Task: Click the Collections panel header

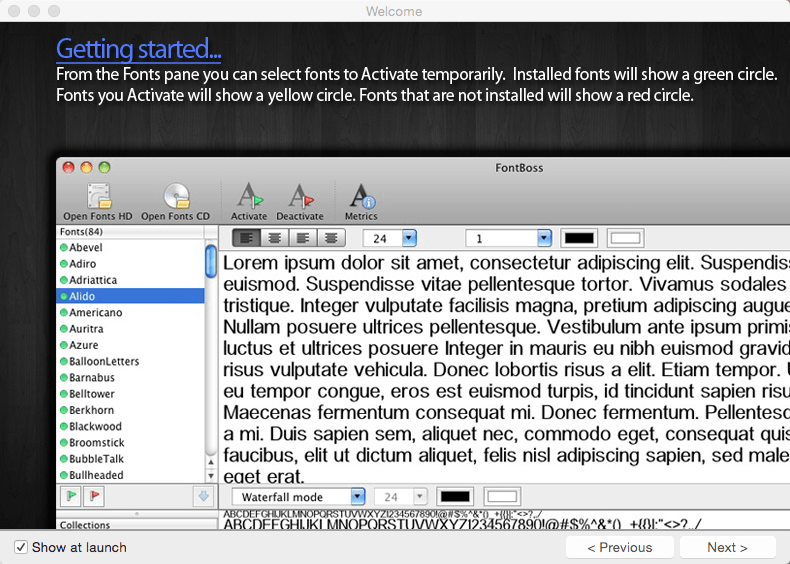Action: click(x=136, y=525)
